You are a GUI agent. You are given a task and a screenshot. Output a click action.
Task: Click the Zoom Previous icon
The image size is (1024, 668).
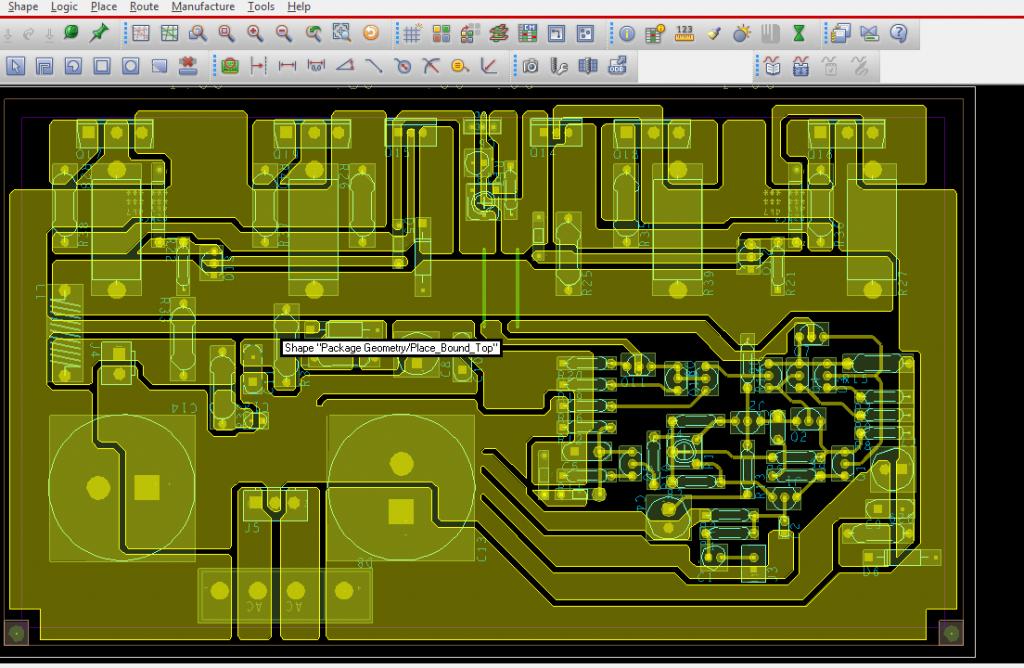[313, 33]
